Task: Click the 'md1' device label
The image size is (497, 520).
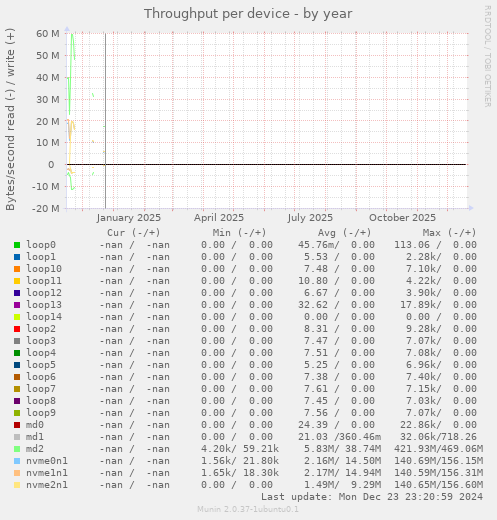Action: point(35,437)
